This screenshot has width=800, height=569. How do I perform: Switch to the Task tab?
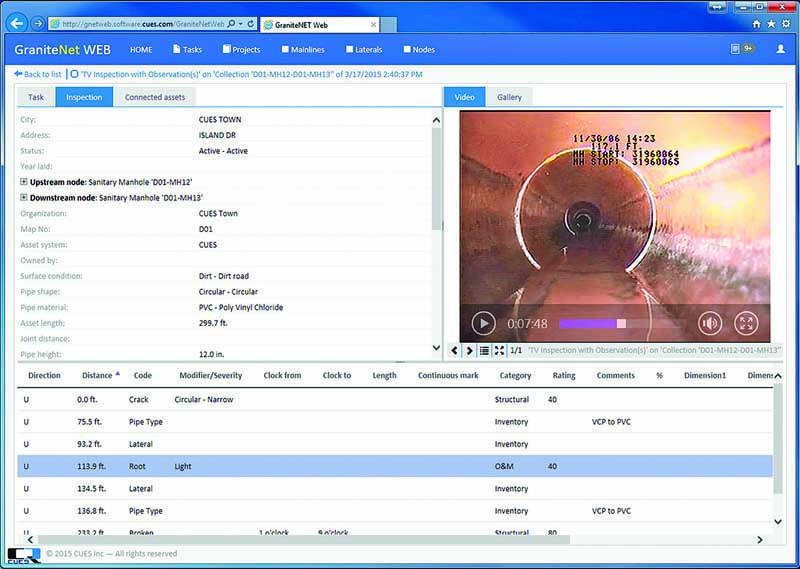click(x=36, y=97)
